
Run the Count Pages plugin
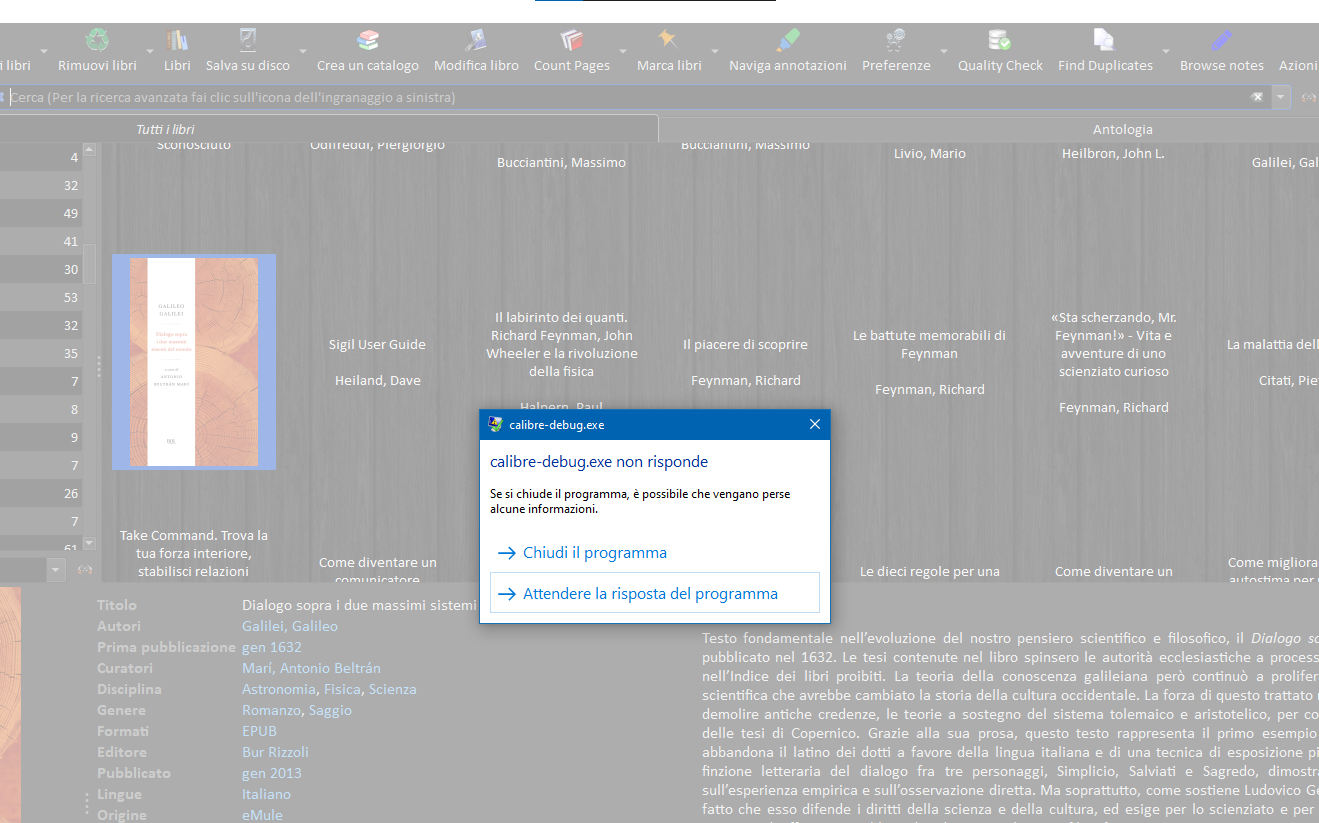(x=572, y=40)
